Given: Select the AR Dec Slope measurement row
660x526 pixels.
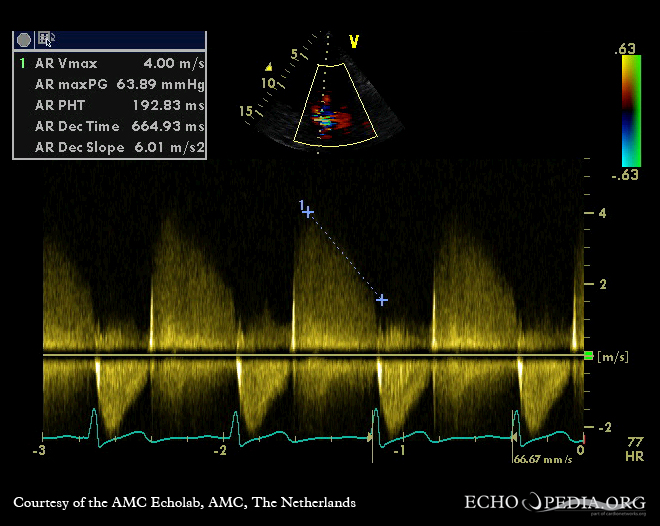Looking at the screenshot, I should pos(110,147).
